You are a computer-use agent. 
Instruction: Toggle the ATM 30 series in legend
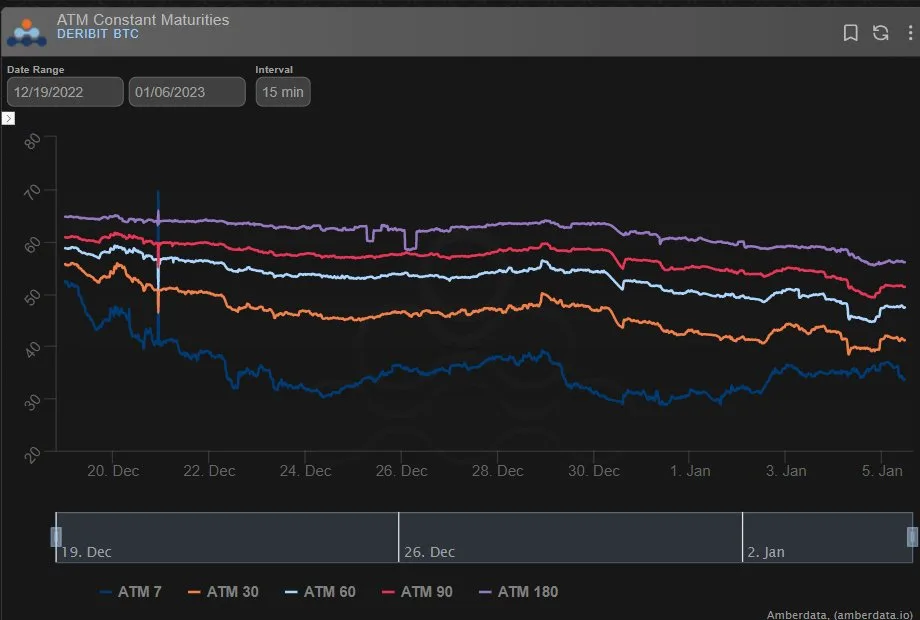pyautogui.click(x=224, y=592)
